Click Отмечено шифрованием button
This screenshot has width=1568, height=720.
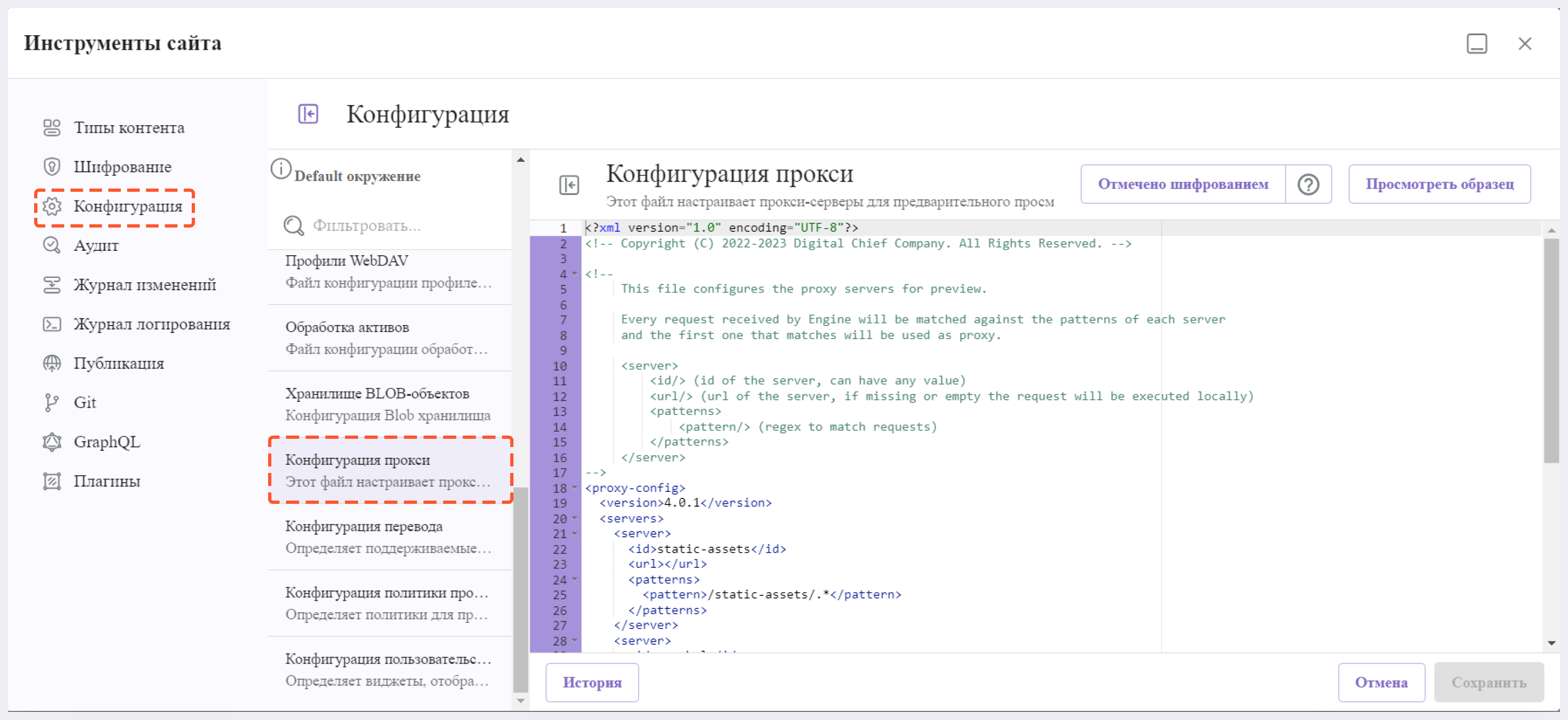1183,184
